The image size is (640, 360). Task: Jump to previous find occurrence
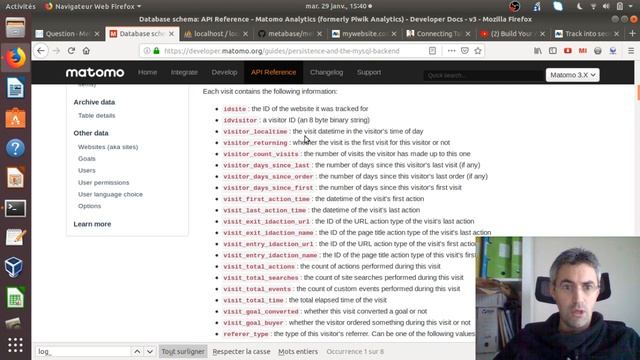[x=137, y=351]
